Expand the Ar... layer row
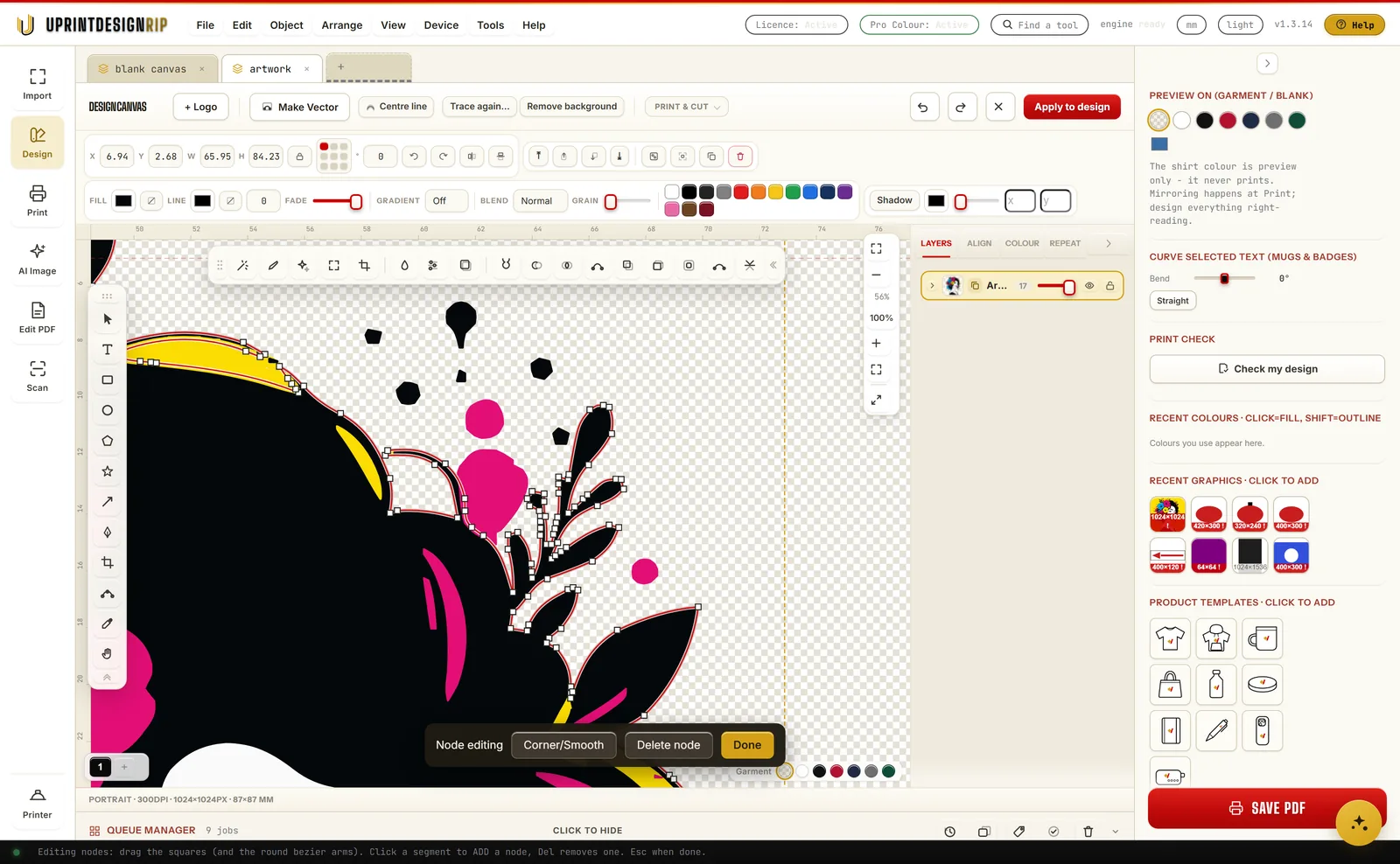 [932, 286]
